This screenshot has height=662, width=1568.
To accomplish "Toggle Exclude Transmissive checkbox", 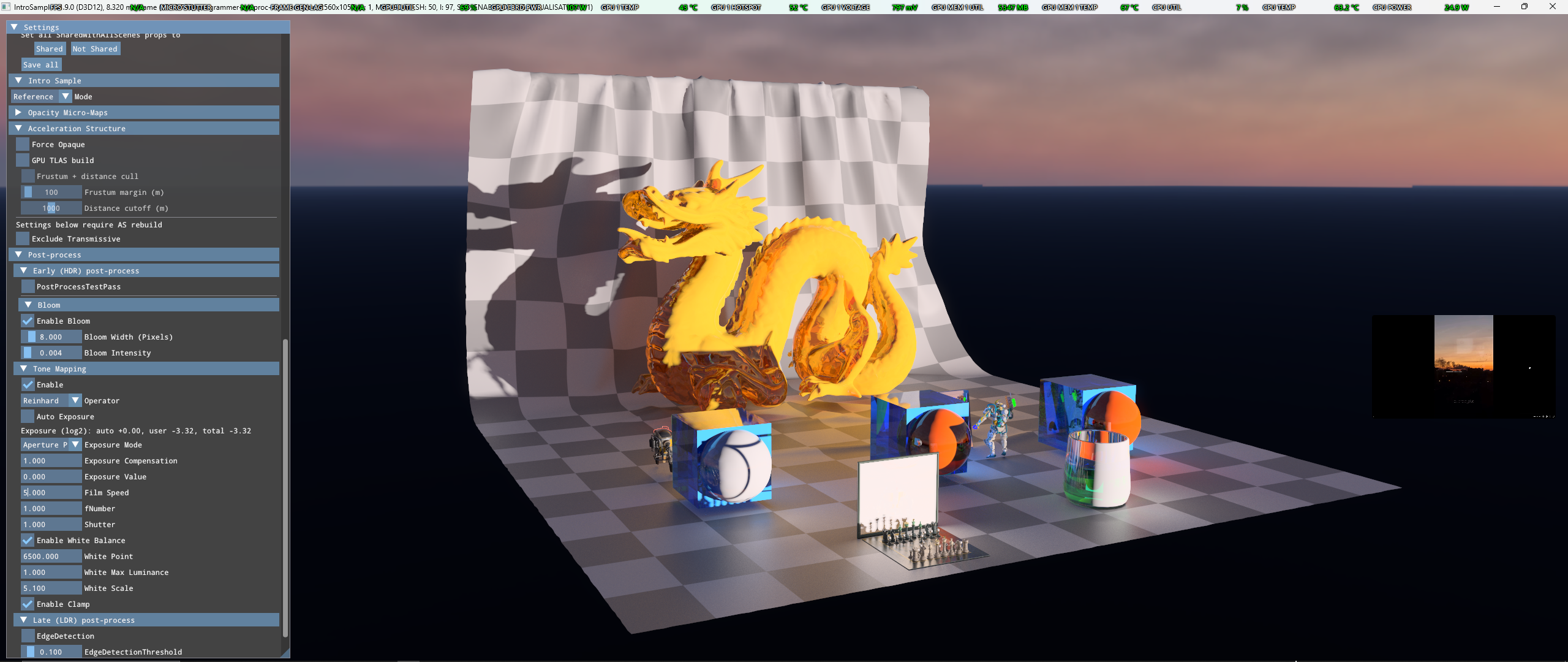I will tap(23, 238).
